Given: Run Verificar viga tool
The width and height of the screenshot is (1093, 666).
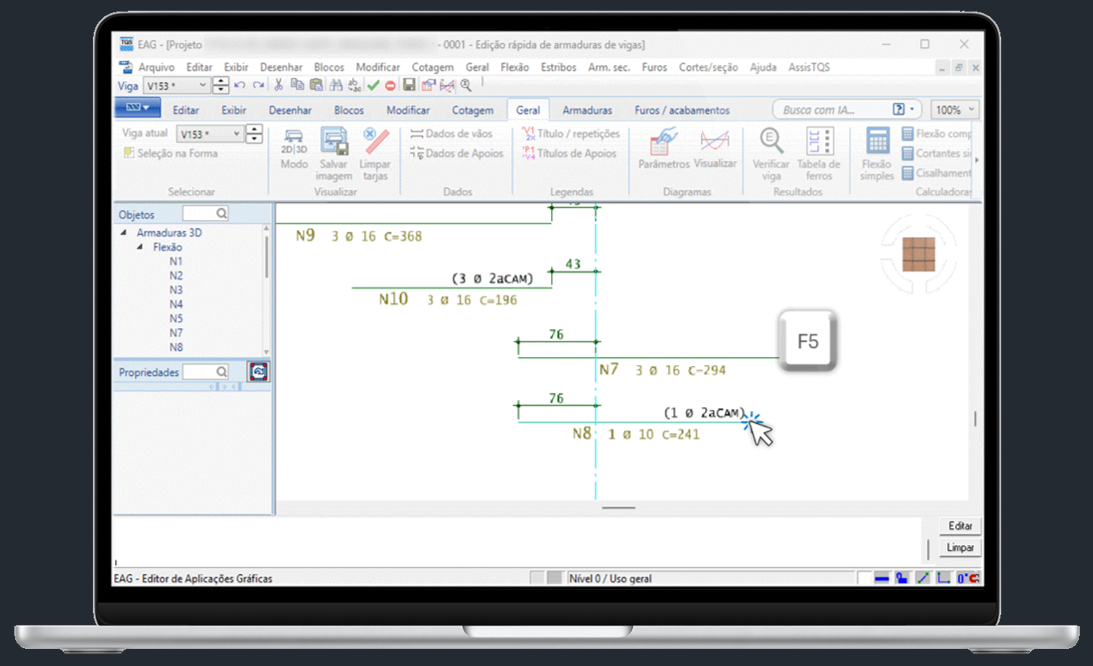Looking at the screenshot, I should (770, 143).
